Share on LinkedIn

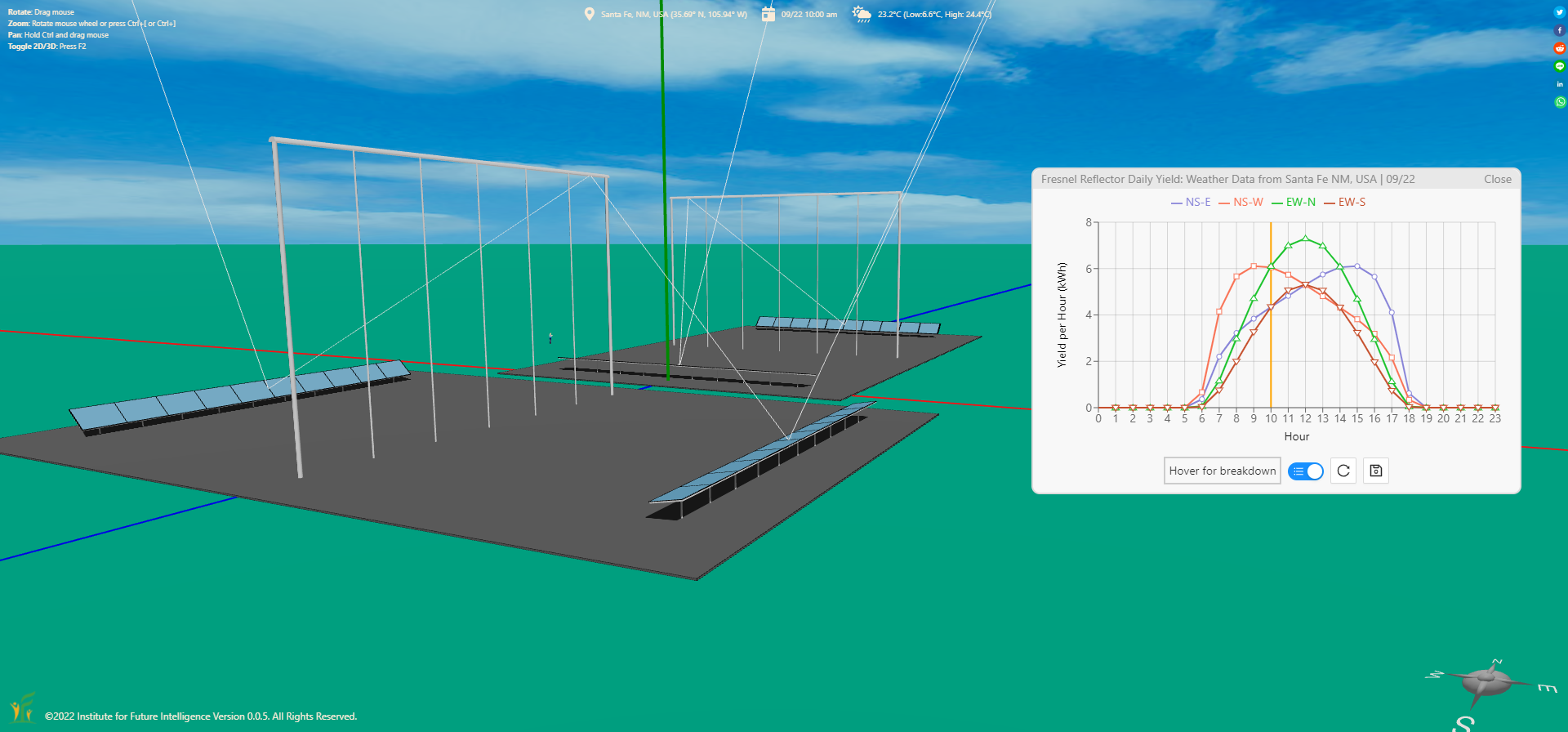(x=1559, y=84)
